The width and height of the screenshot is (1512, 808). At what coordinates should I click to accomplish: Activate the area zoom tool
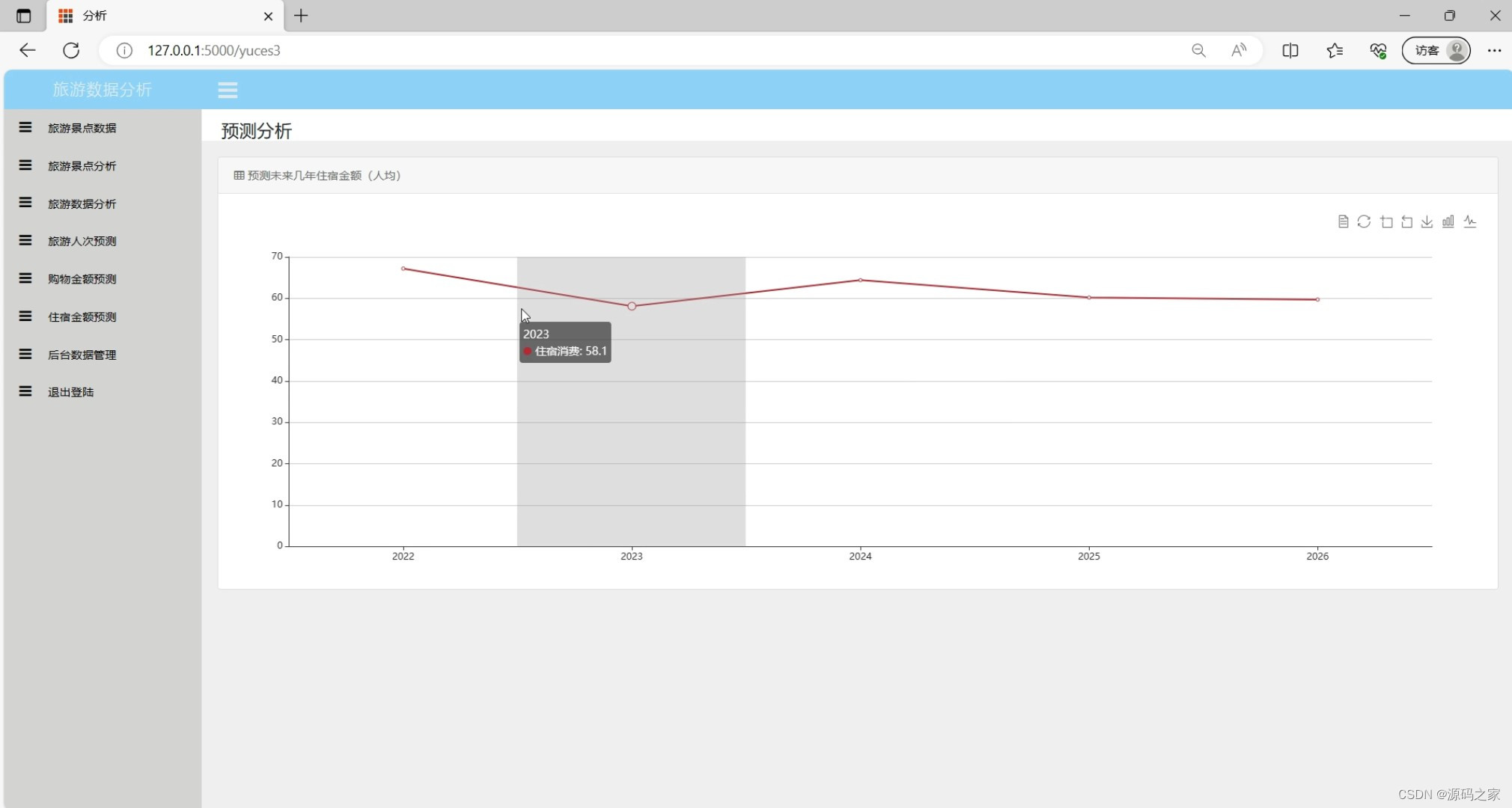[x=1386, y=221]
